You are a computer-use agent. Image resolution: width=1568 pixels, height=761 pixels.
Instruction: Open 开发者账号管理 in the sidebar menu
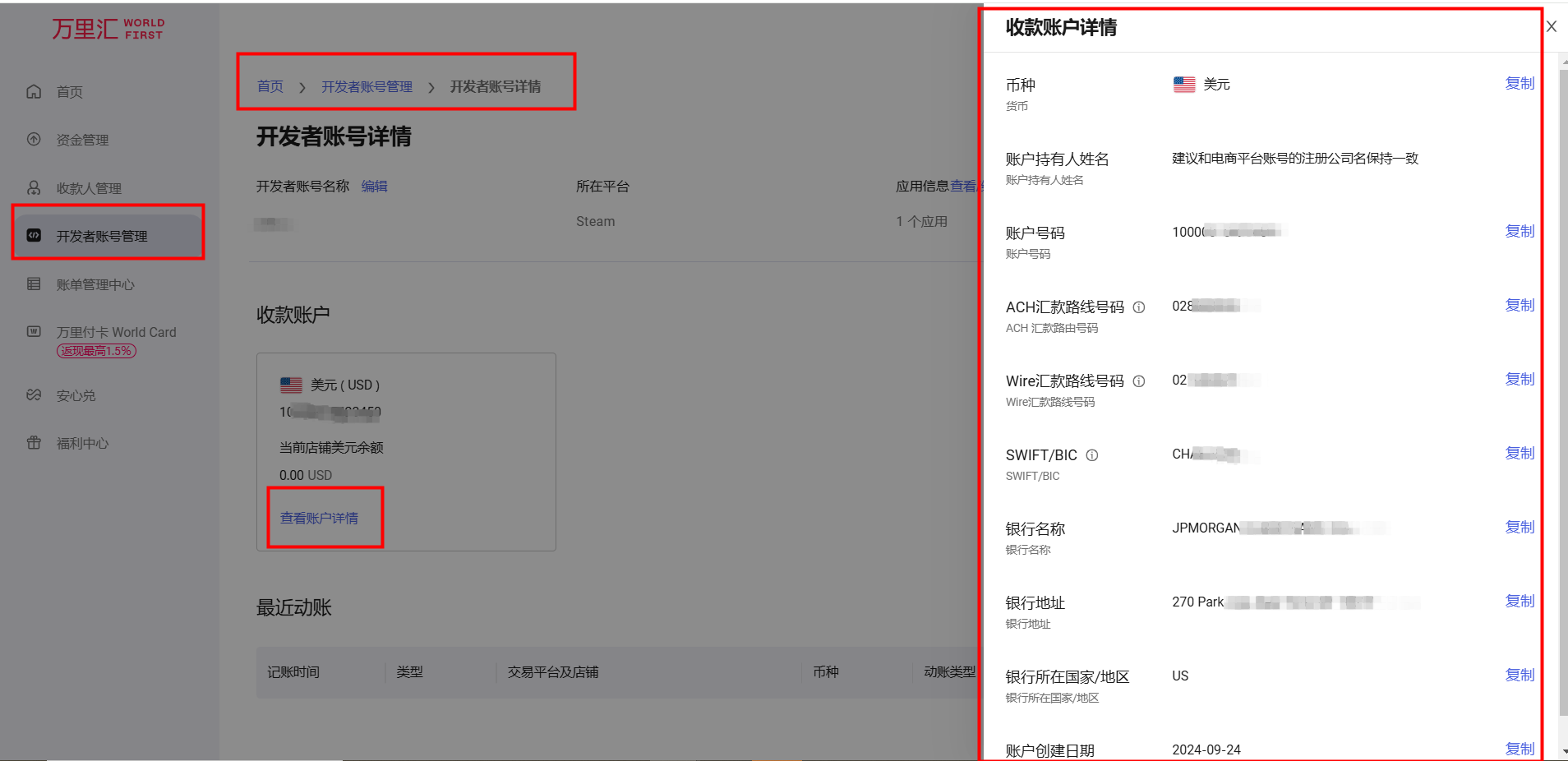pos(102,236)
